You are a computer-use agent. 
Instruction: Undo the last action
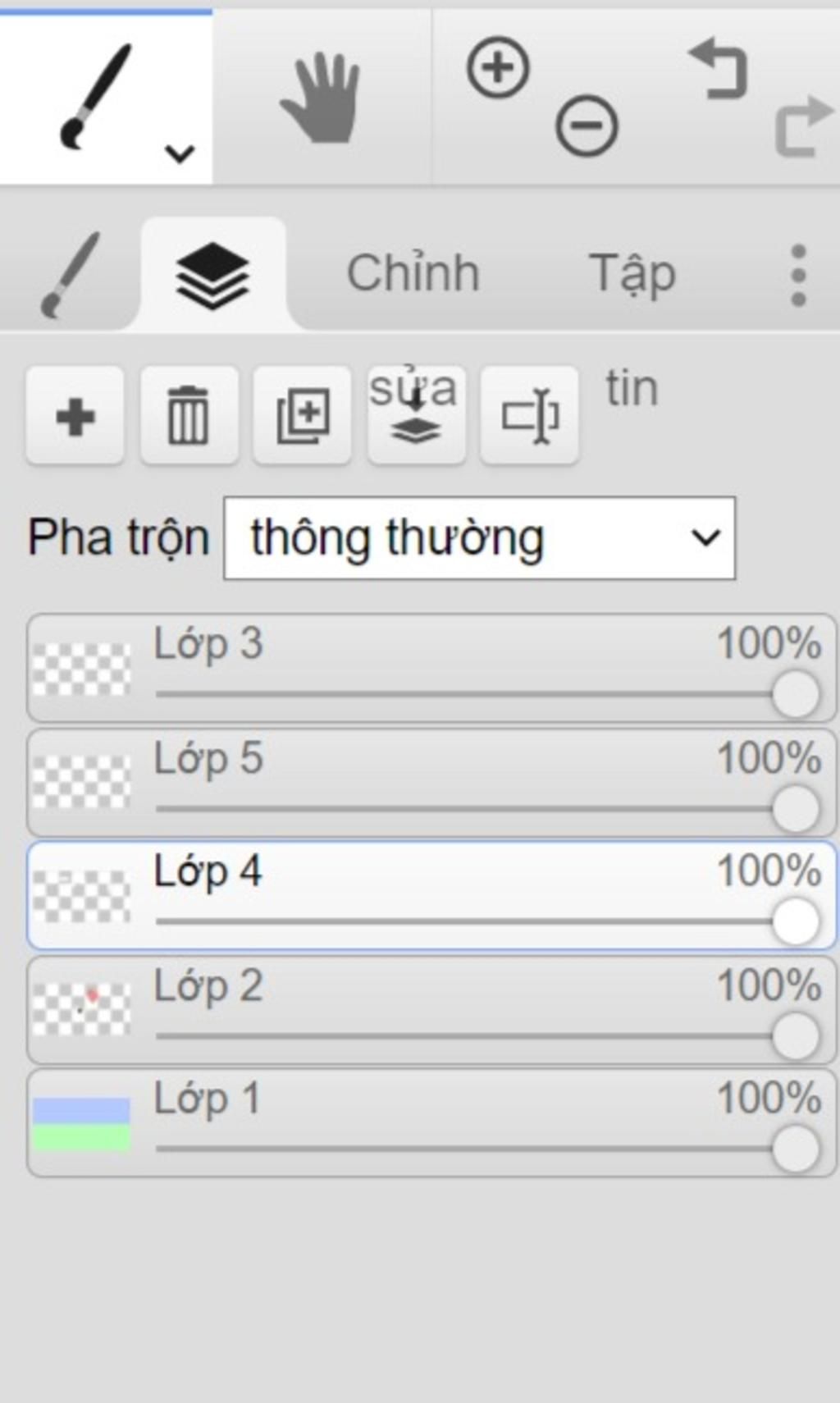click(719, 70)
